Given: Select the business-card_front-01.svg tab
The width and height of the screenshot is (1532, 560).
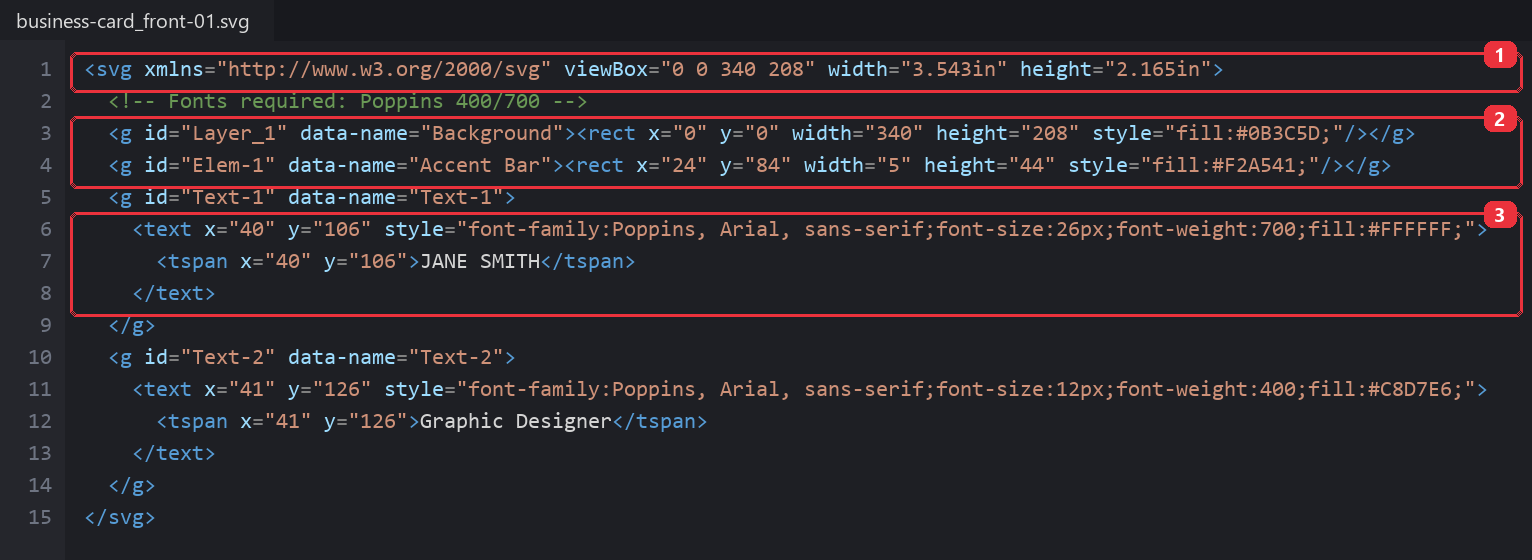Looking at the screenshot, I should tap(133, 20).
